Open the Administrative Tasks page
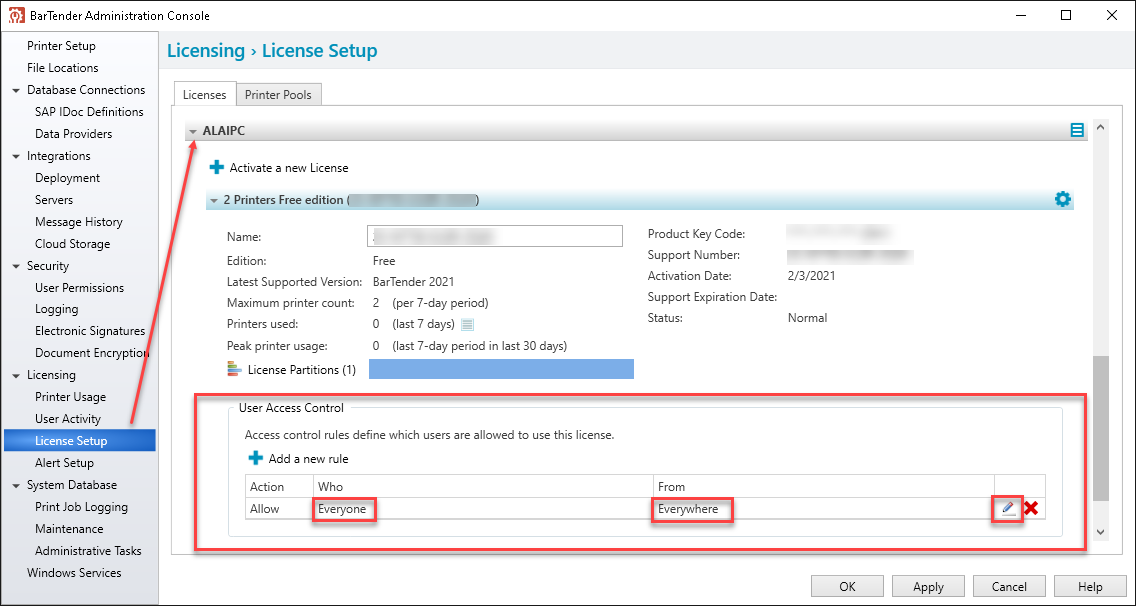Viewport: 1136px width, 606px height. 88,551
